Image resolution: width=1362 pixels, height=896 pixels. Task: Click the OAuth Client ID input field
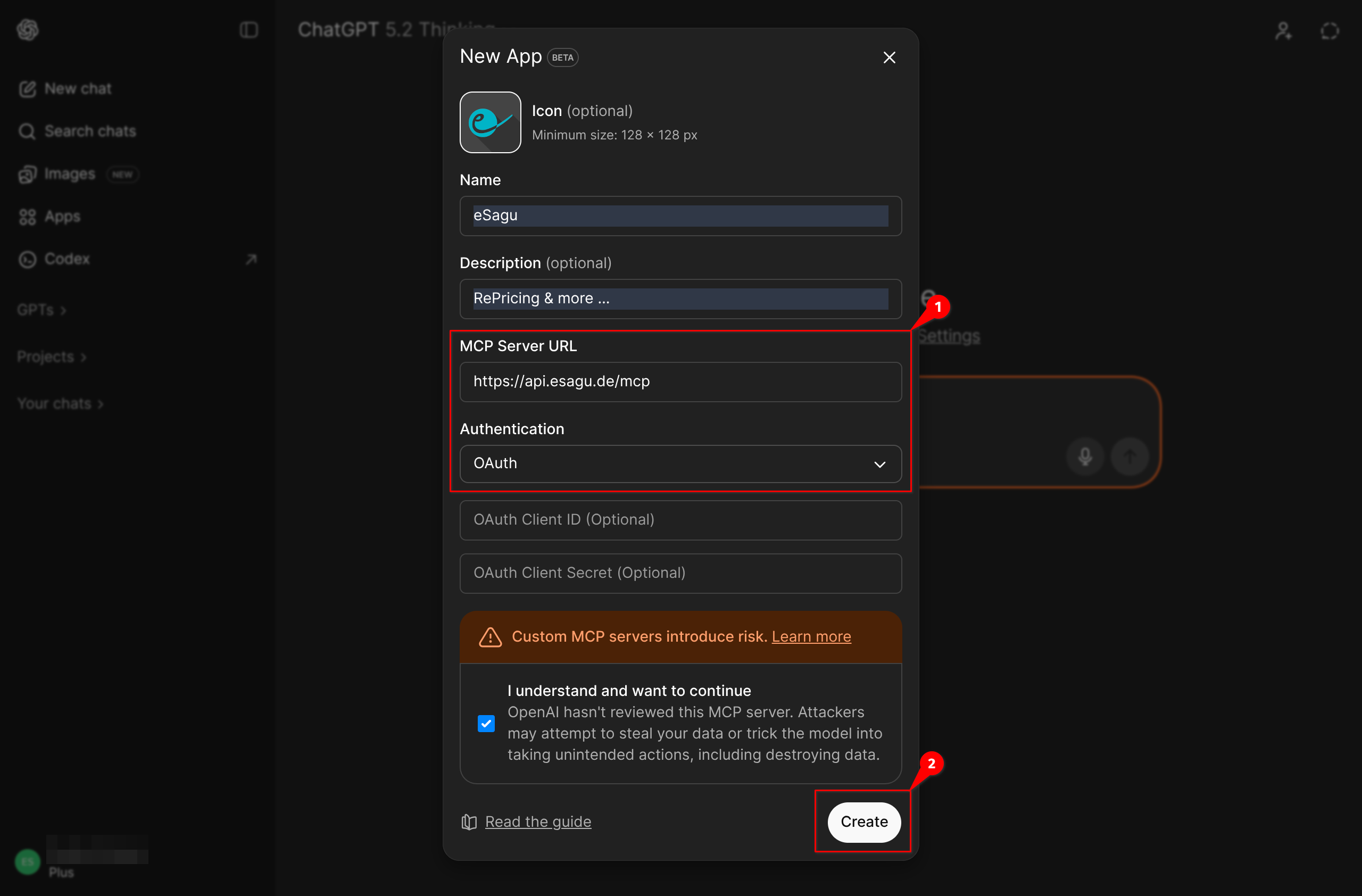pos(680,519)
